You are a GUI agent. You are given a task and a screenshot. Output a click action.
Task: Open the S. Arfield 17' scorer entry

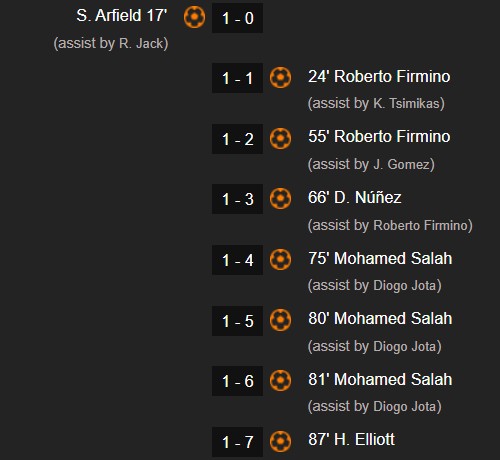[x=122, y=15]
